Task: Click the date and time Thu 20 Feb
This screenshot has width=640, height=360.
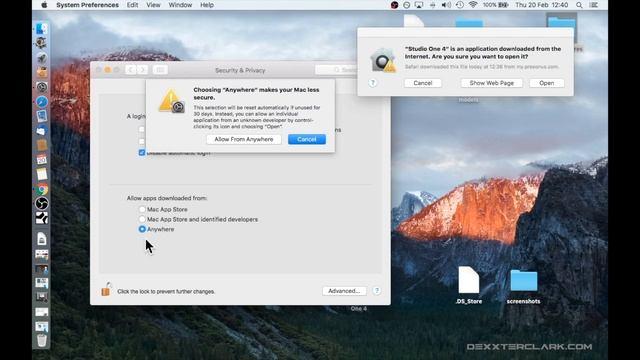Action: [542, 5]
